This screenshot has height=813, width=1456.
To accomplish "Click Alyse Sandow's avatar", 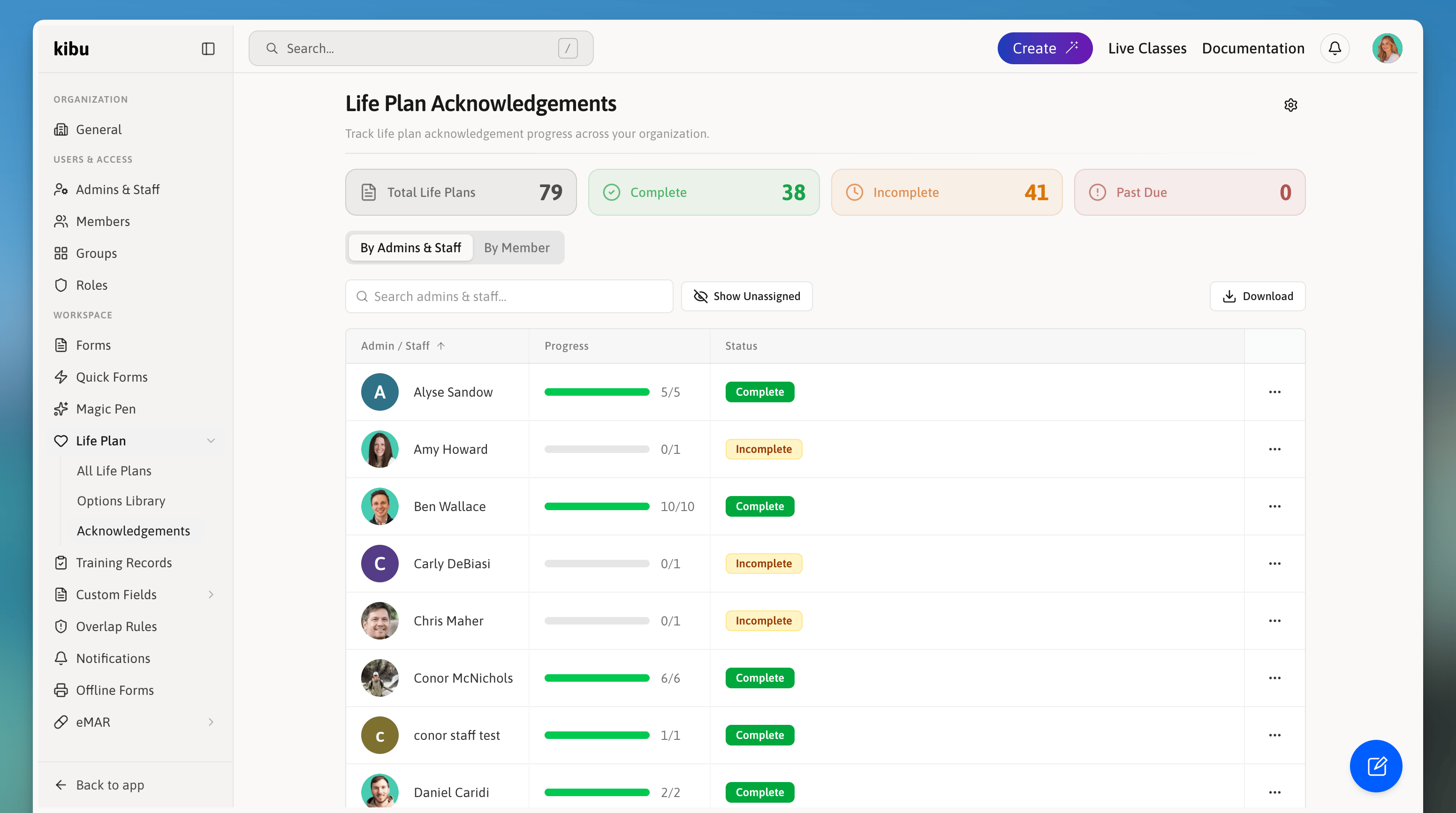I will click(x=380, y=392).
